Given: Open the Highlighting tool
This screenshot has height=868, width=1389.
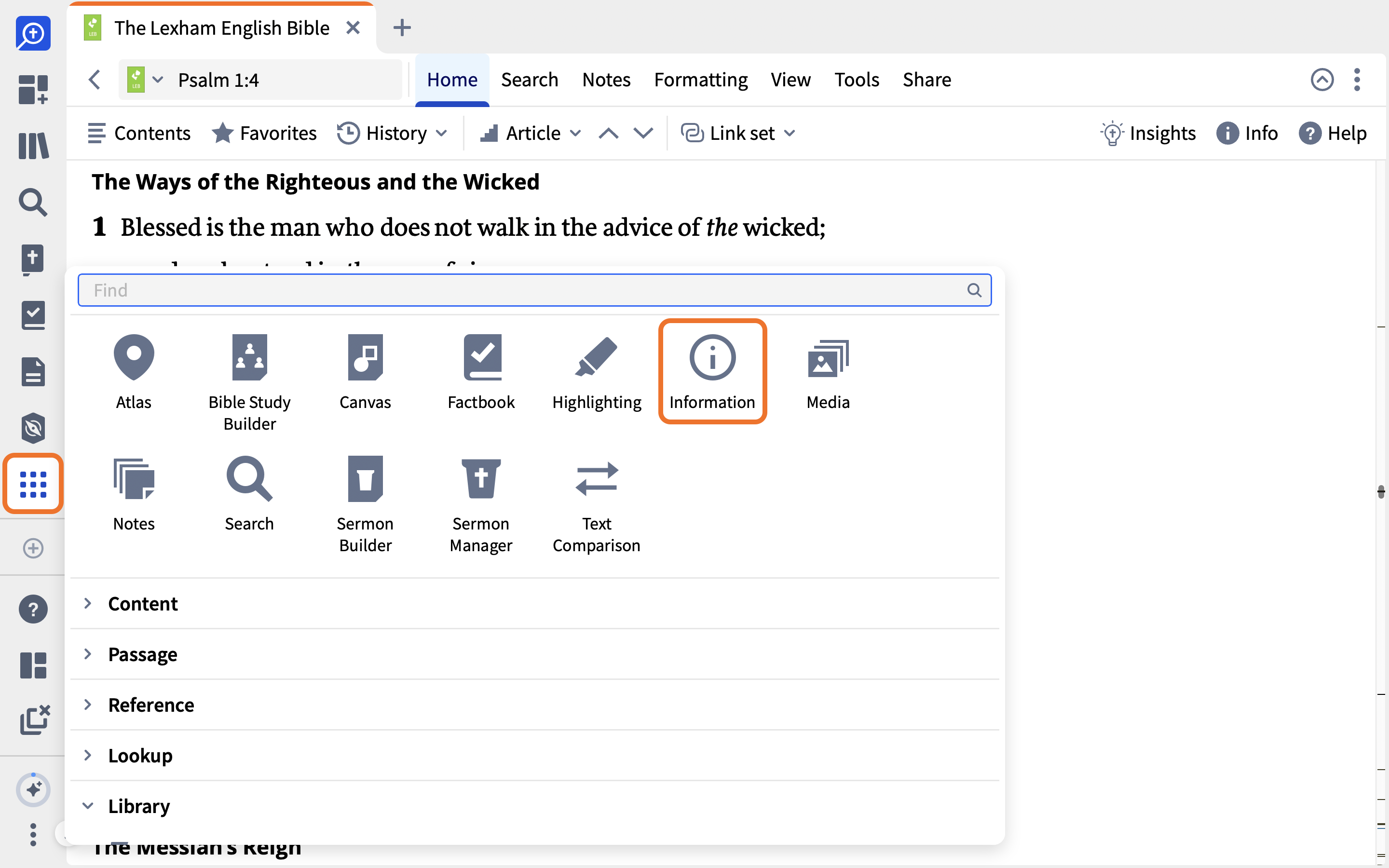Looking at the screenshot, I should pyautogui.click(x=596, y=371).
